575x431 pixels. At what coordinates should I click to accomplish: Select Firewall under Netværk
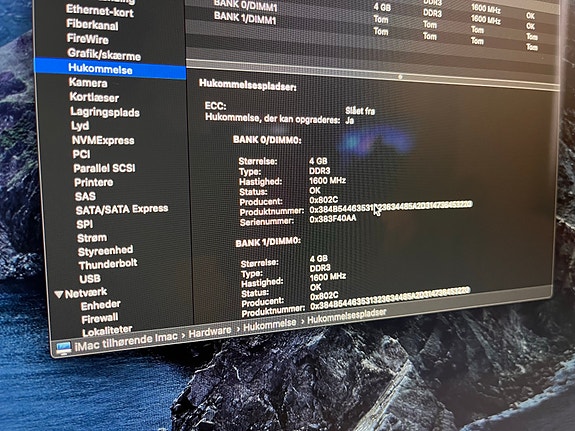pyautogui.click(x=100, y=318)
